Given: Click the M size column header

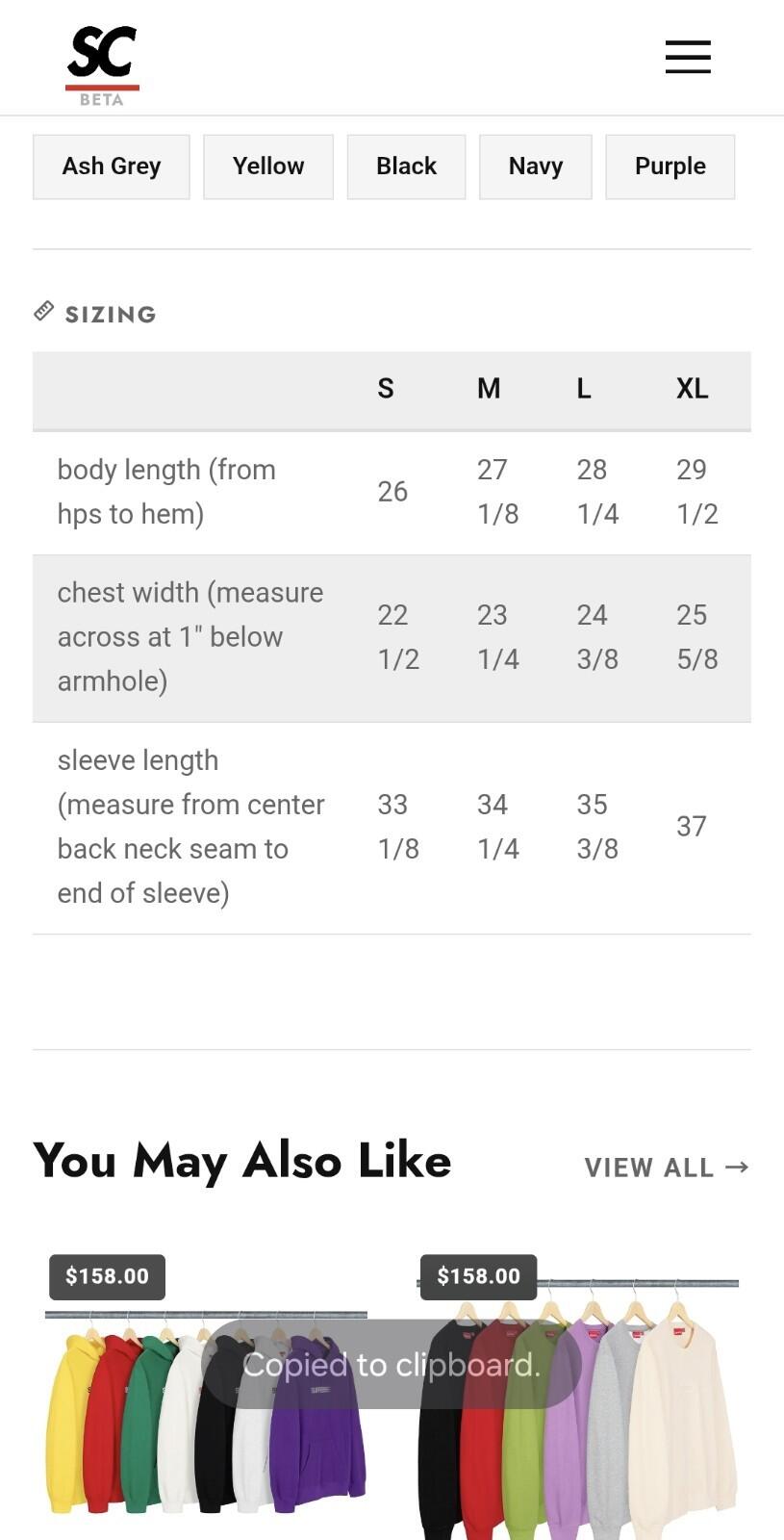Looking at the screenshot, I should [489, 389].
